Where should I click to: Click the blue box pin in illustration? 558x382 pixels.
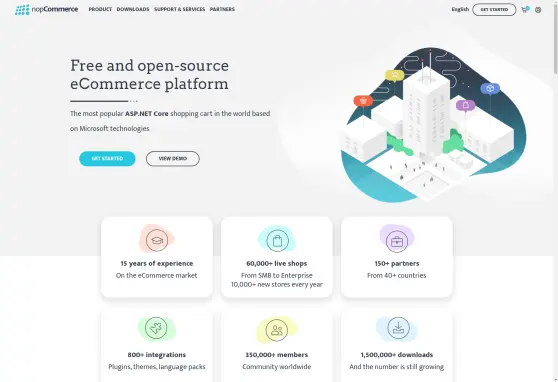coord(490,88)
